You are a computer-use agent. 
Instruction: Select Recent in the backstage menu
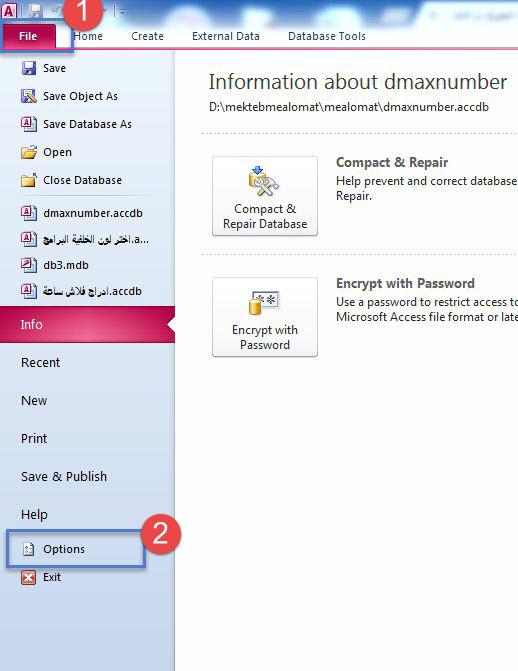point(41,362)
